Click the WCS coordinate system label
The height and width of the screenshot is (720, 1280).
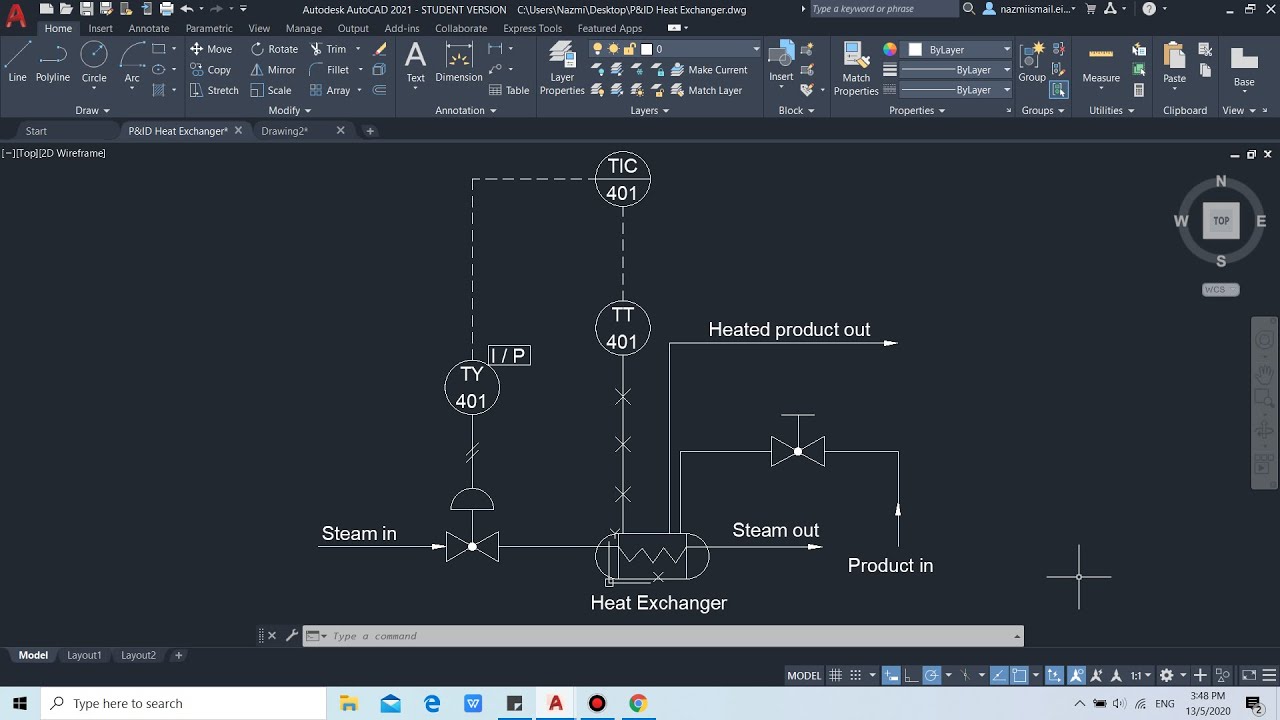click(1220, 289)
